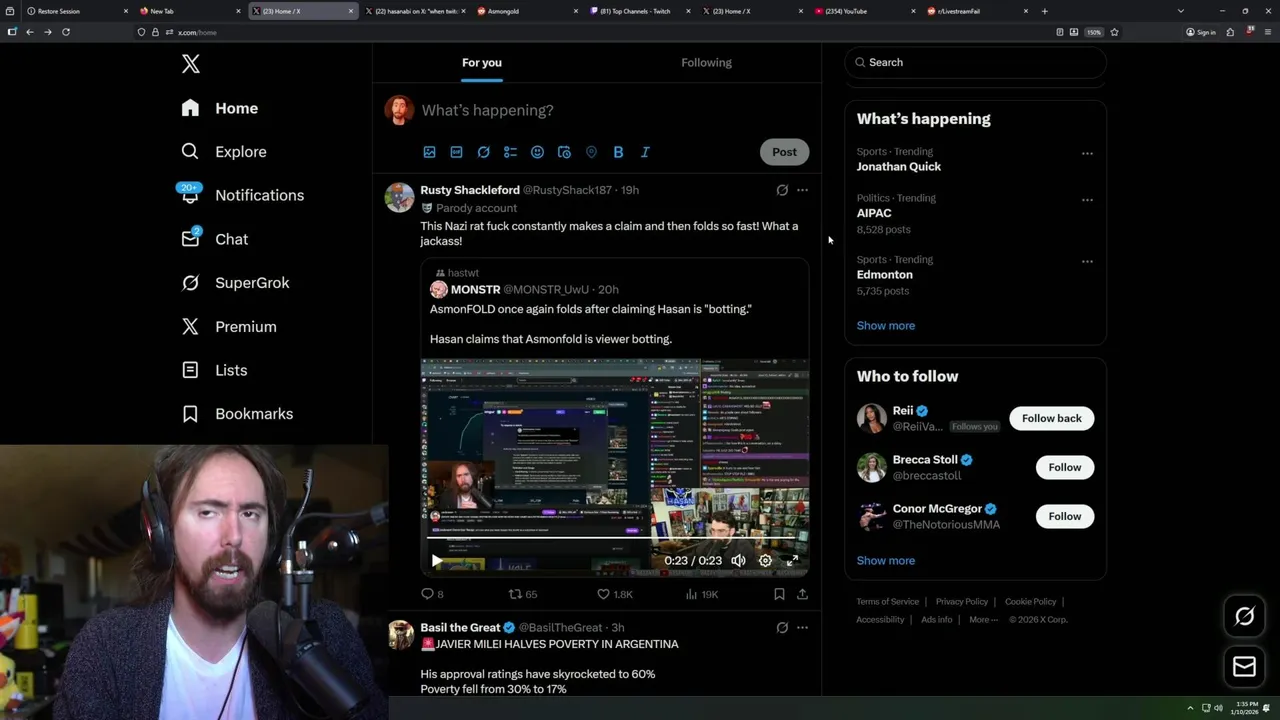Screen dimensions: 1280x720
Task: View analytics of the 19K views post
Action: (702, 594)
